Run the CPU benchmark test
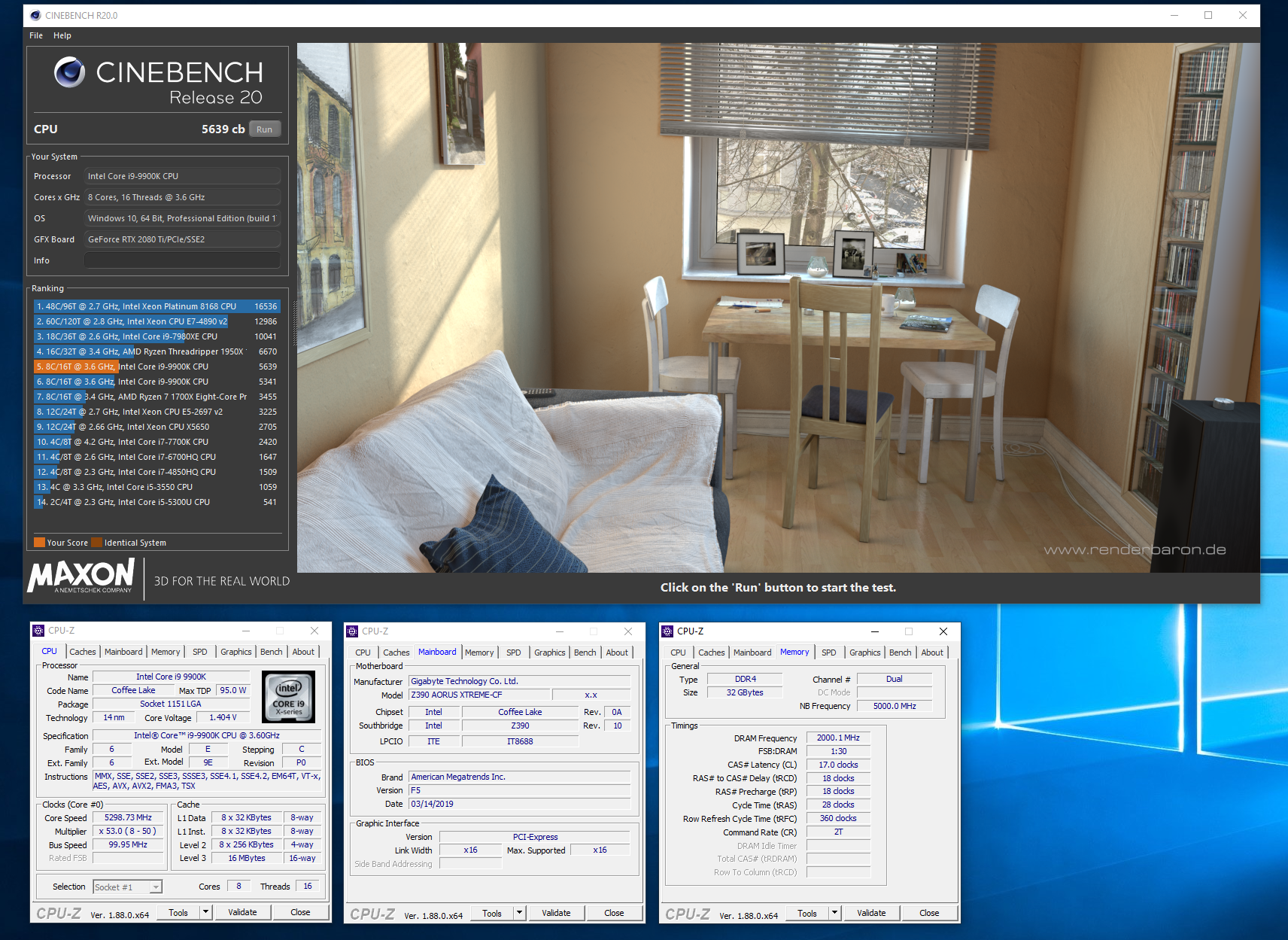Screen dimensions: 1288x940 pyautogui.click(x=264, y=129)
